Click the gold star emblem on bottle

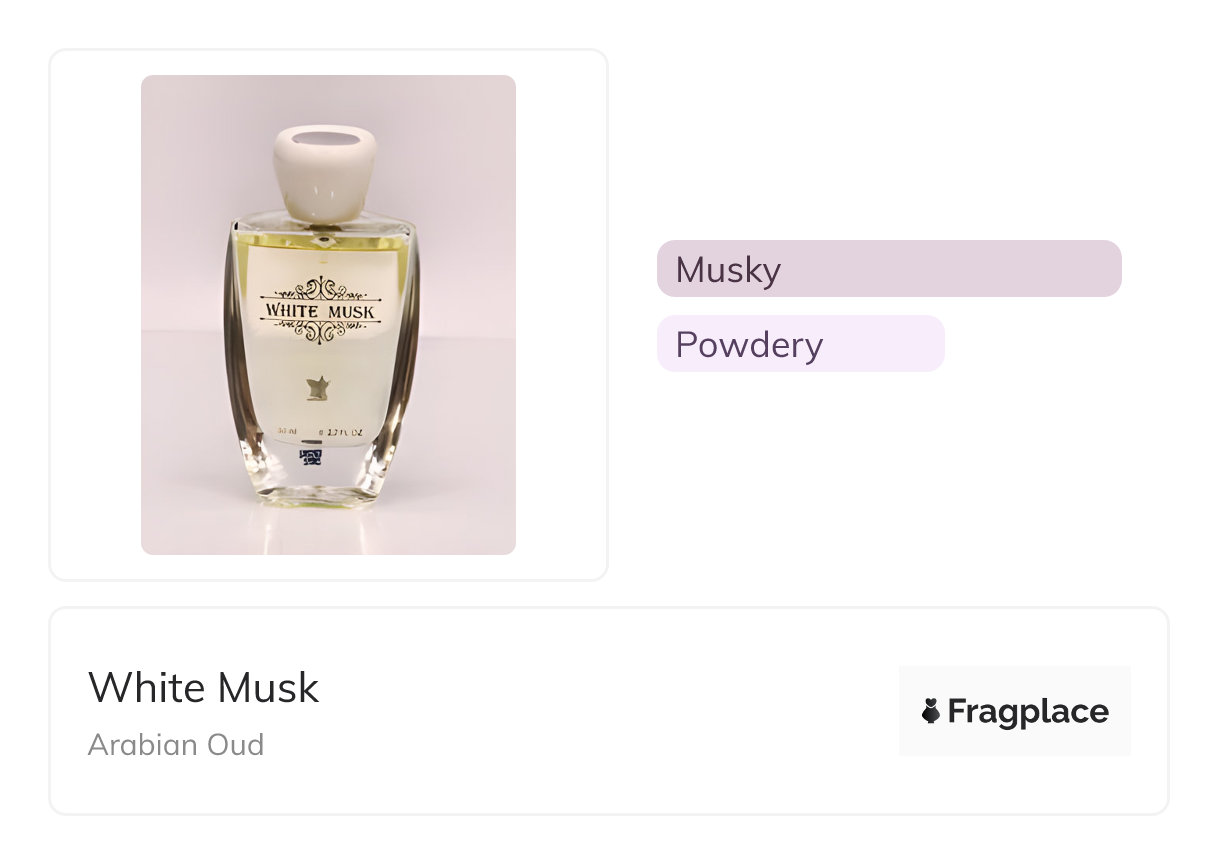(322, 388)
